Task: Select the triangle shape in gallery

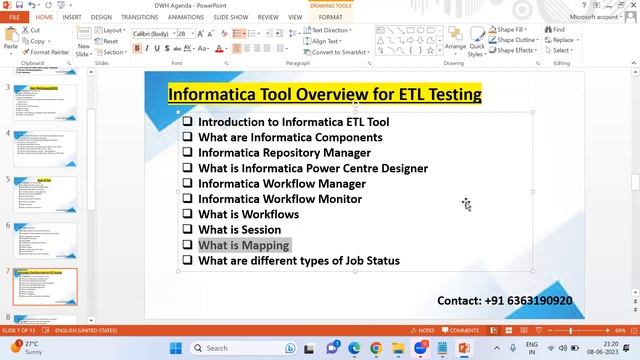Action: pos(380,40)
